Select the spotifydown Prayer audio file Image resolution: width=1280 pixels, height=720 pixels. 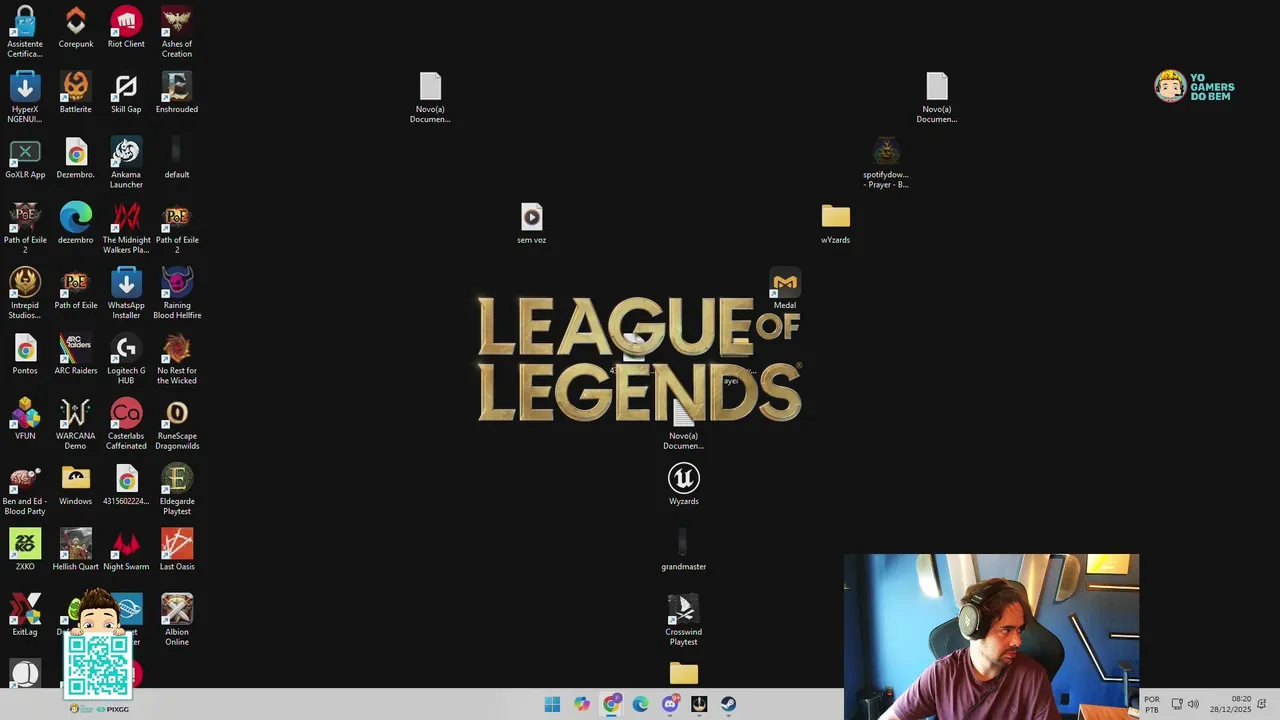click(x=886, y=162)
